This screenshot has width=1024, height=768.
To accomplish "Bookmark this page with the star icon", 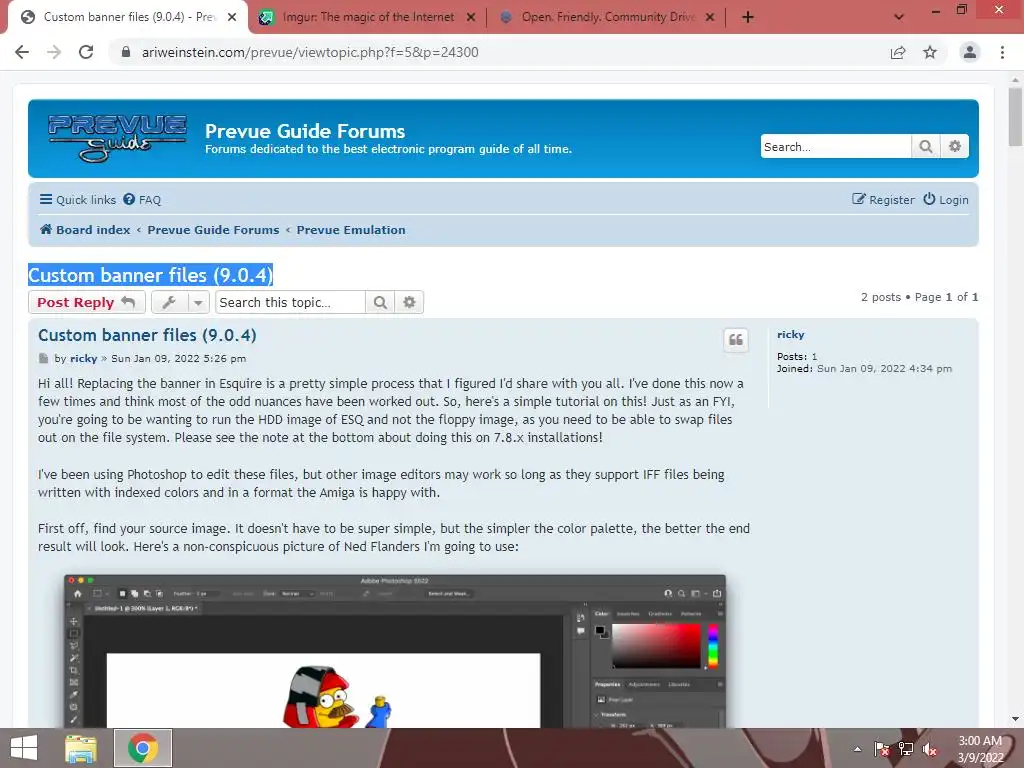I will (930, 52).
